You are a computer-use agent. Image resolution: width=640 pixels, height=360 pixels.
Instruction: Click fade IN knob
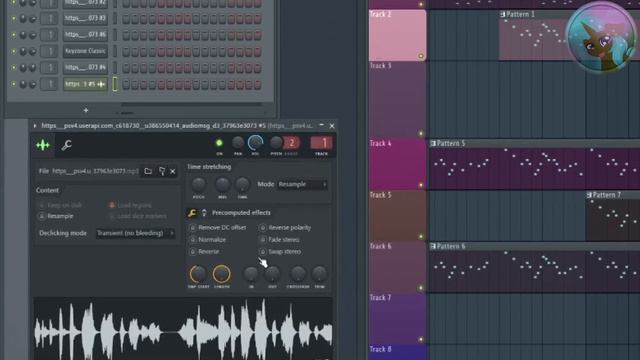[251, 274]
